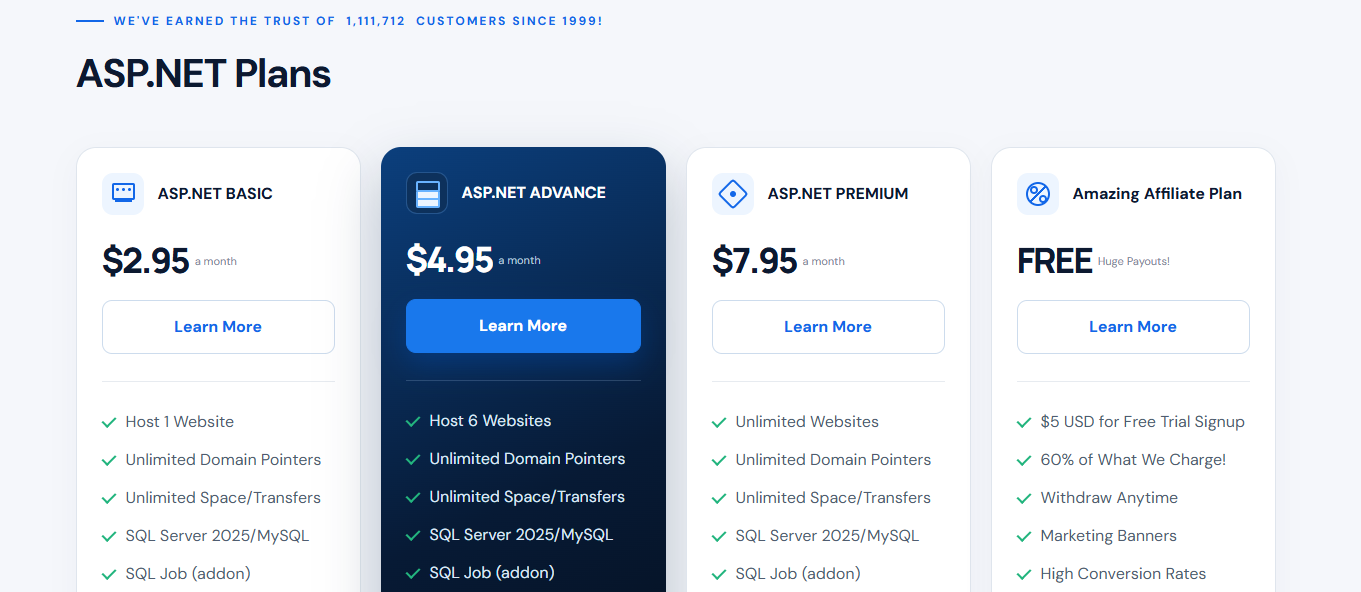This screenshot has width=1361, height=592.
Task: Click the $4.95 price
Action: (x=450, y=260)
